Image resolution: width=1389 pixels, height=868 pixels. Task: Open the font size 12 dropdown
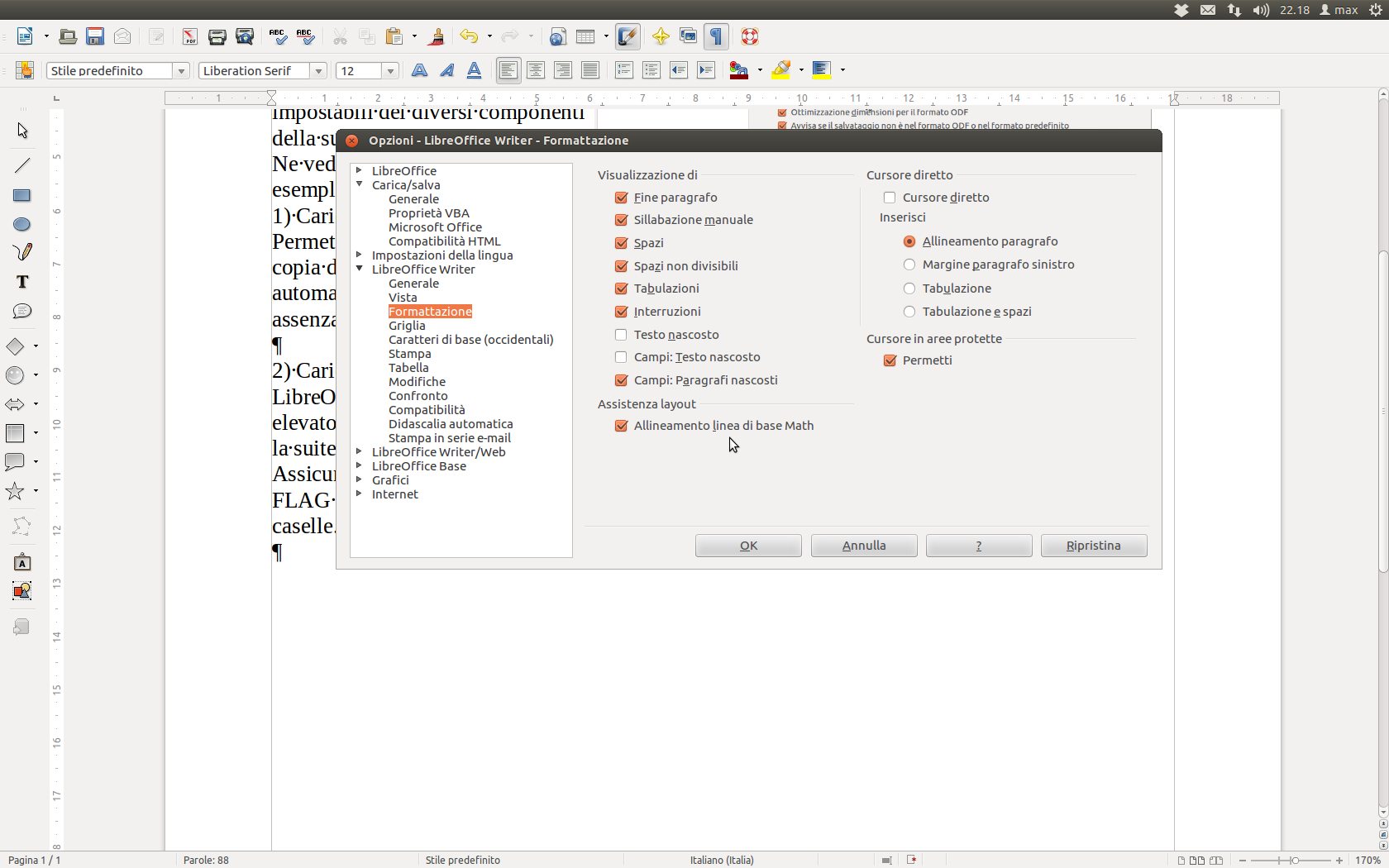390,71
